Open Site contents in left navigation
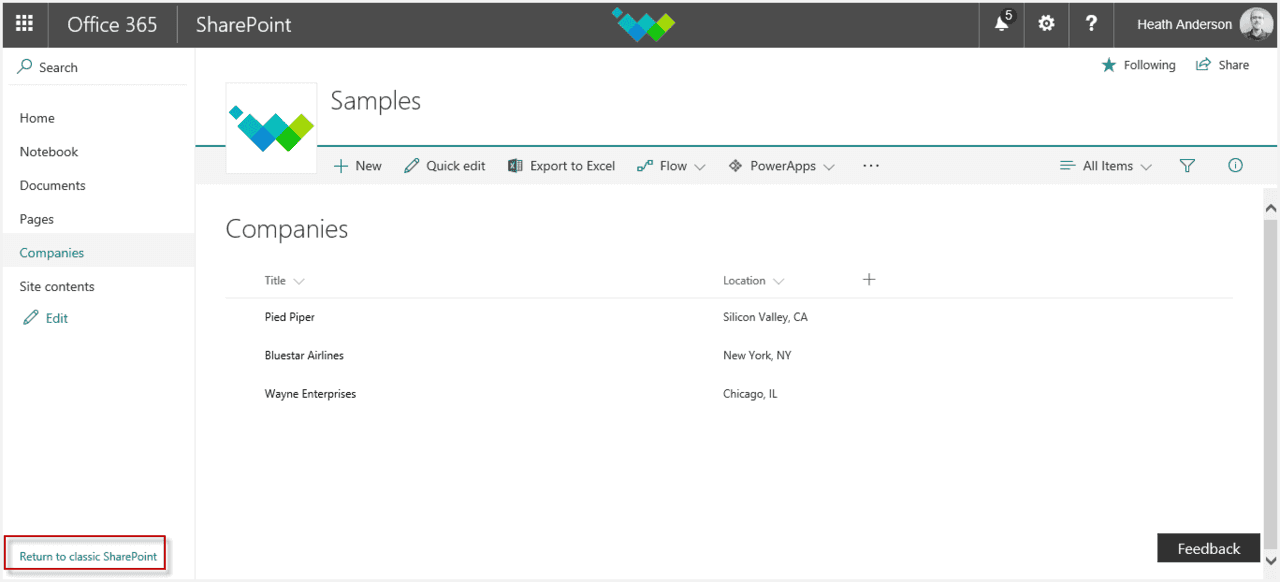The height and width of the screenshot is (582, 1280). click(57, 286)
